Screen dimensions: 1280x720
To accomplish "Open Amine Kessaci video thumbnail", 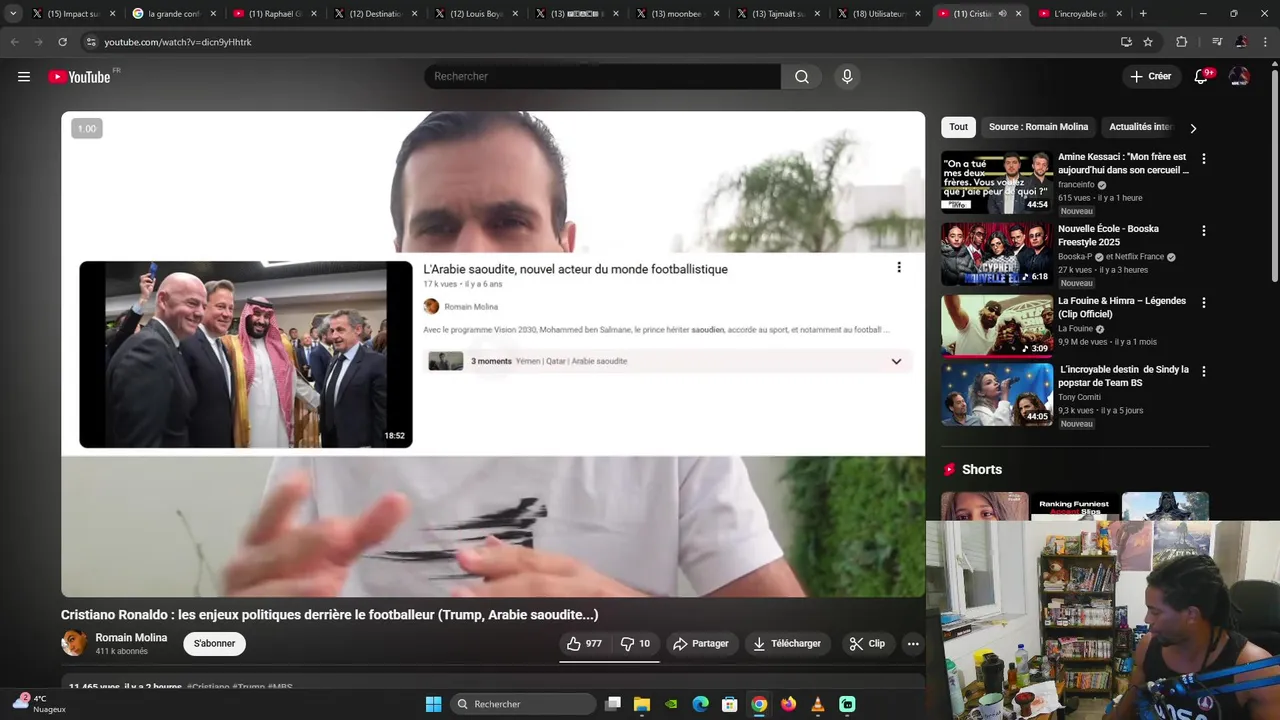I will 996,182.
